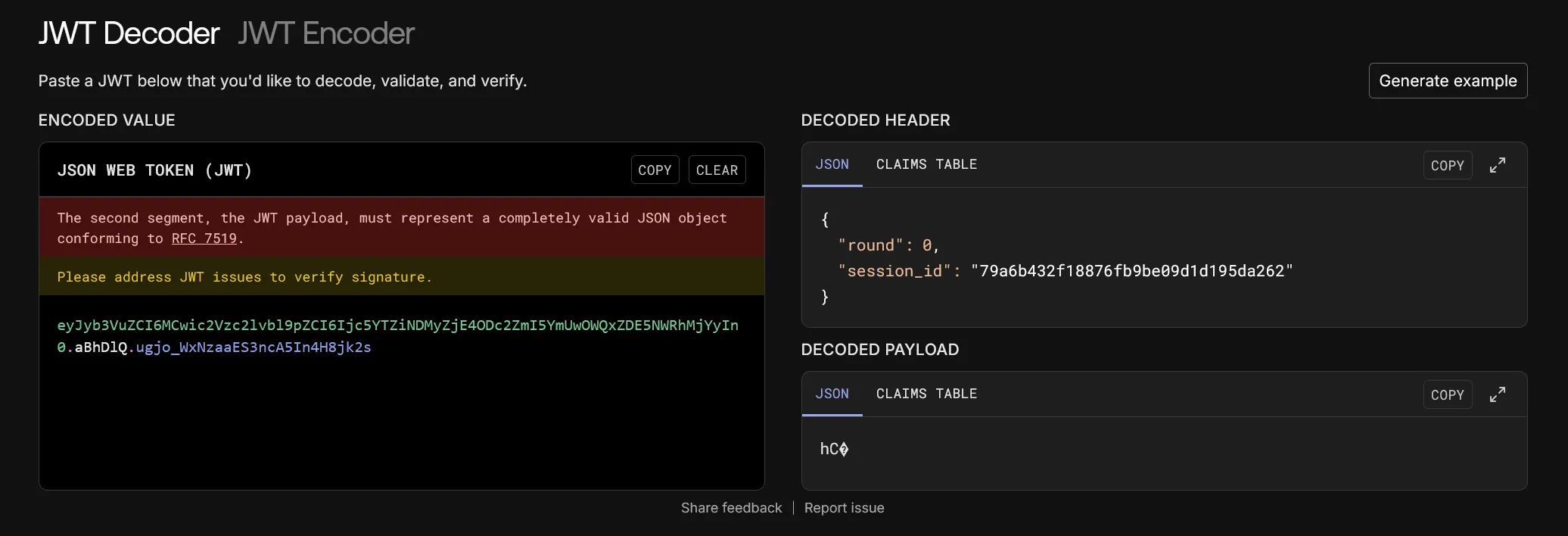Image resolution: width=1568 pixels, height=536 pixels.
Task: Click the yellow verify signature warning banner
Action: point(401,277)
